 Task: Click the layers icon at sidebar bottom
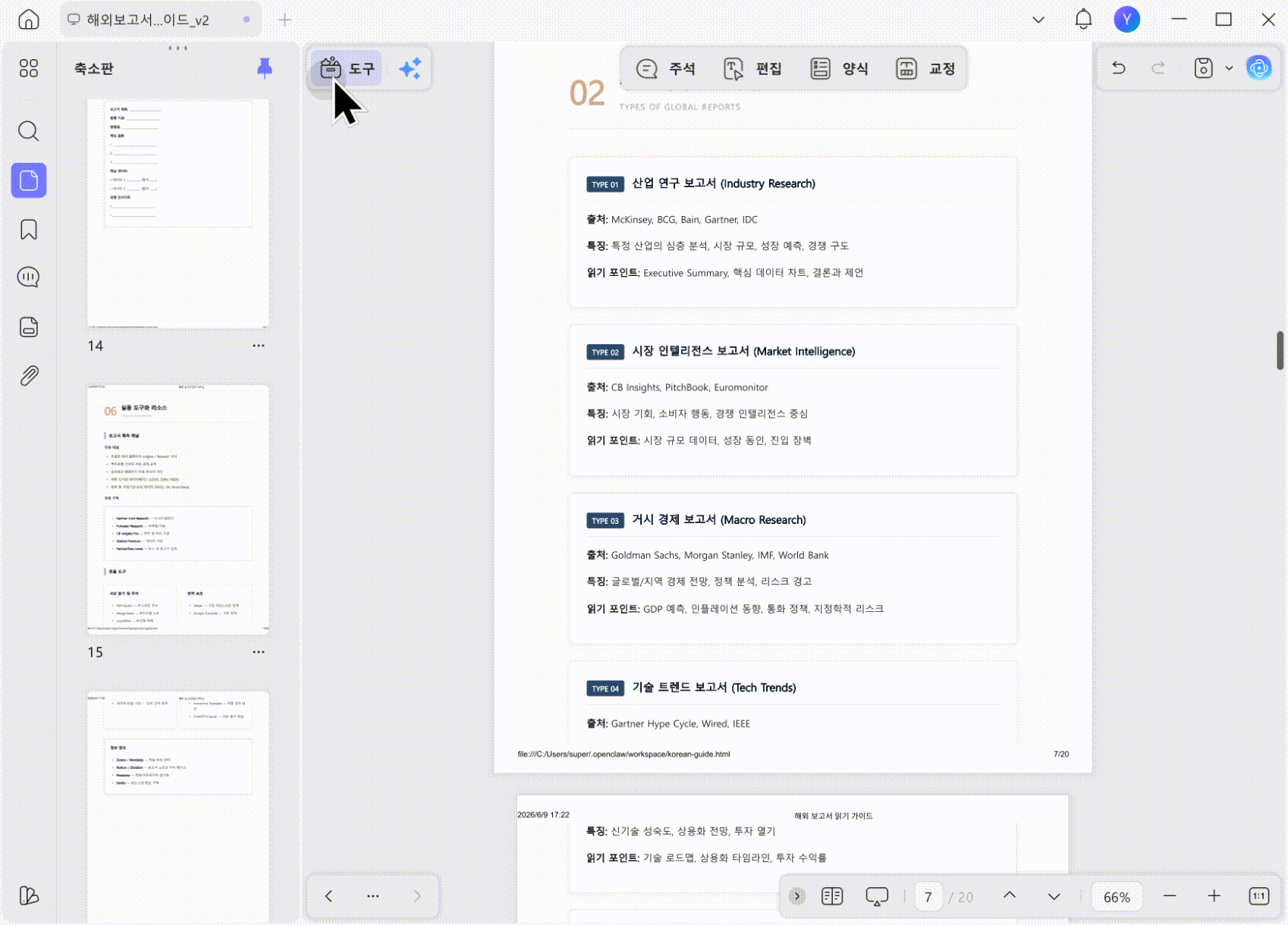29,895
